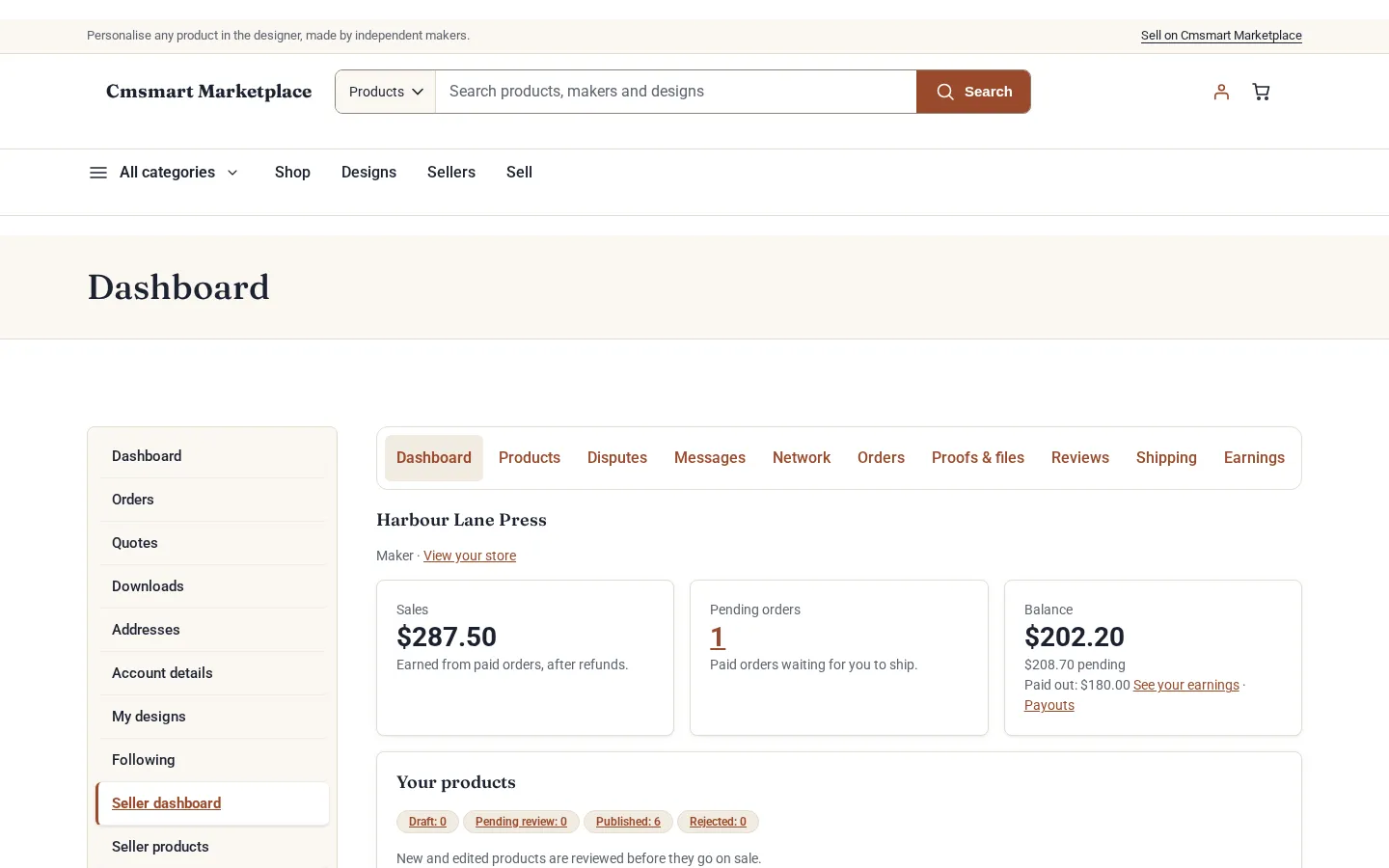This screenshot has height=868, width=1389.
Task: Click the See your earnings link
Action: 1186,685
